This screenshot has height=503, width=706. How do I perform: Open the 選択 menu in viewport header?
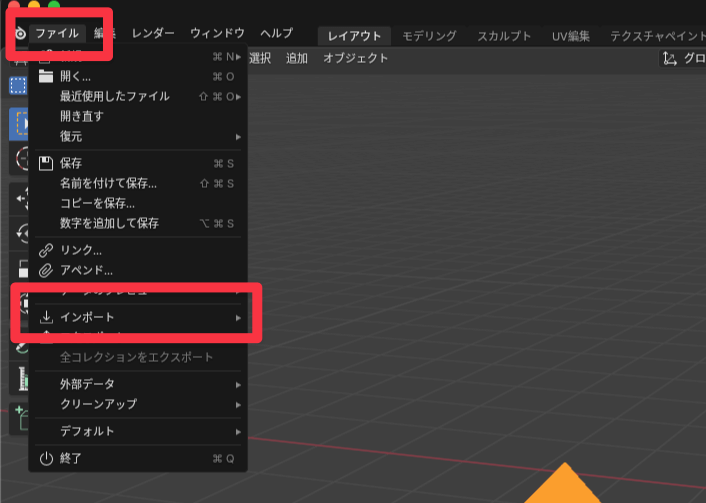pos(260,59)
